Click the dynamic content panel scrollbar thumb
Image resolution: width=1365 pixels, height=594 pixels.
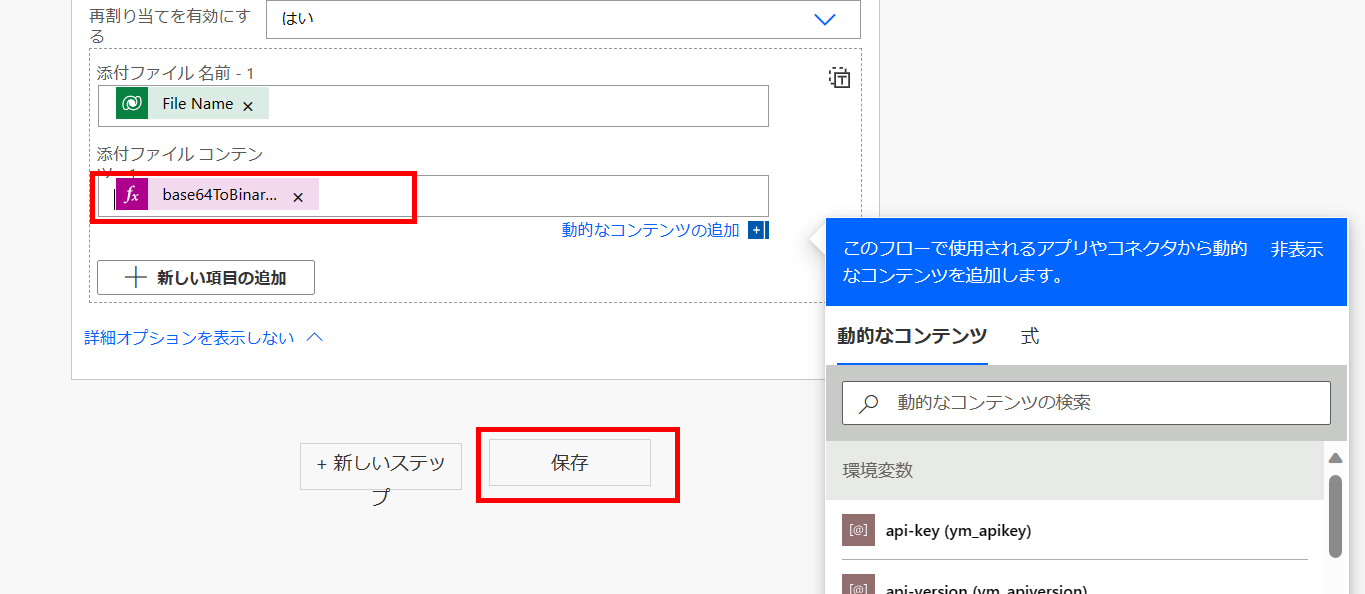click(1335, 515)
